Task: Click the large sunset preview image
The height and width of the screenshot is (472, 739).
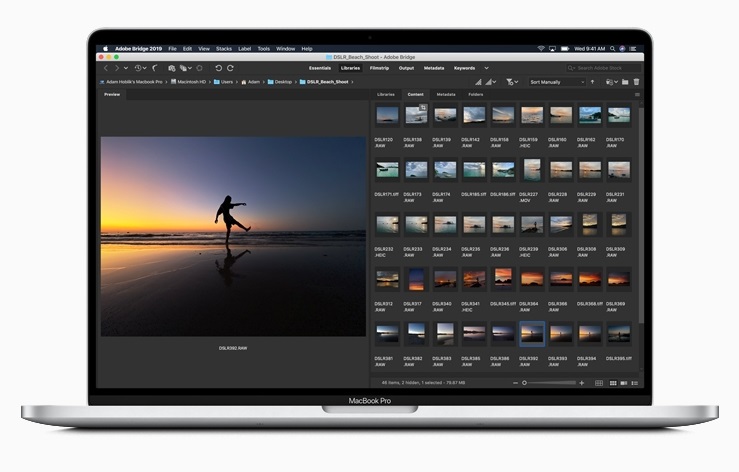Action: tap(233, 237)
